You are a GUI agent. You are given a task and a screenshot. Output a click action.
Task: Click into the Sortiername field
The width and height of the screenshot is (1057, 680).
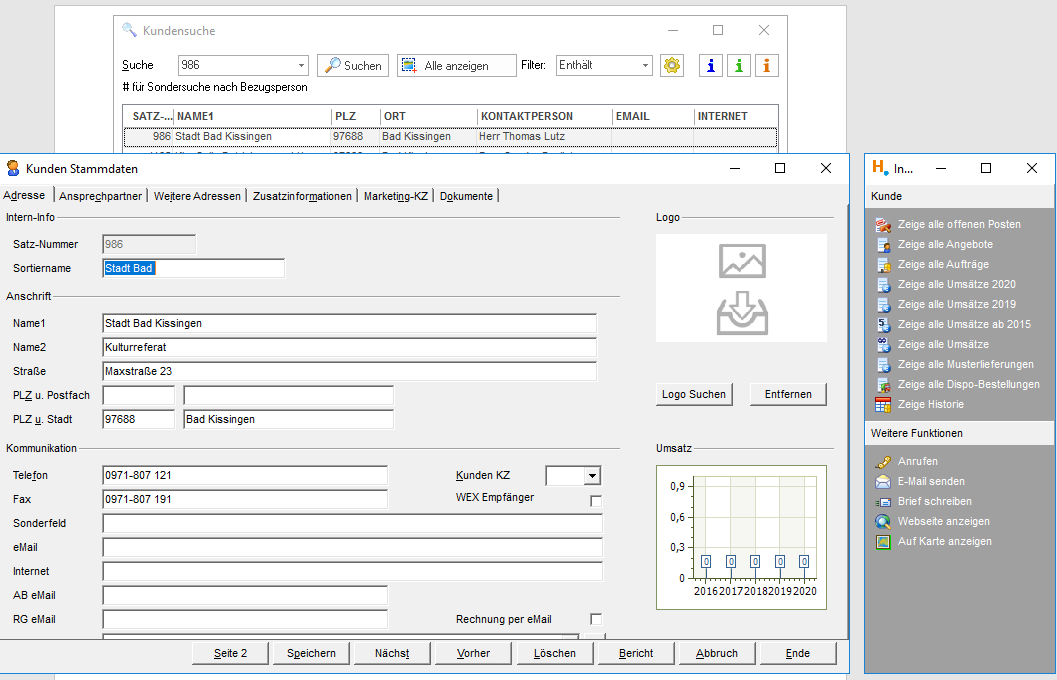193,268
